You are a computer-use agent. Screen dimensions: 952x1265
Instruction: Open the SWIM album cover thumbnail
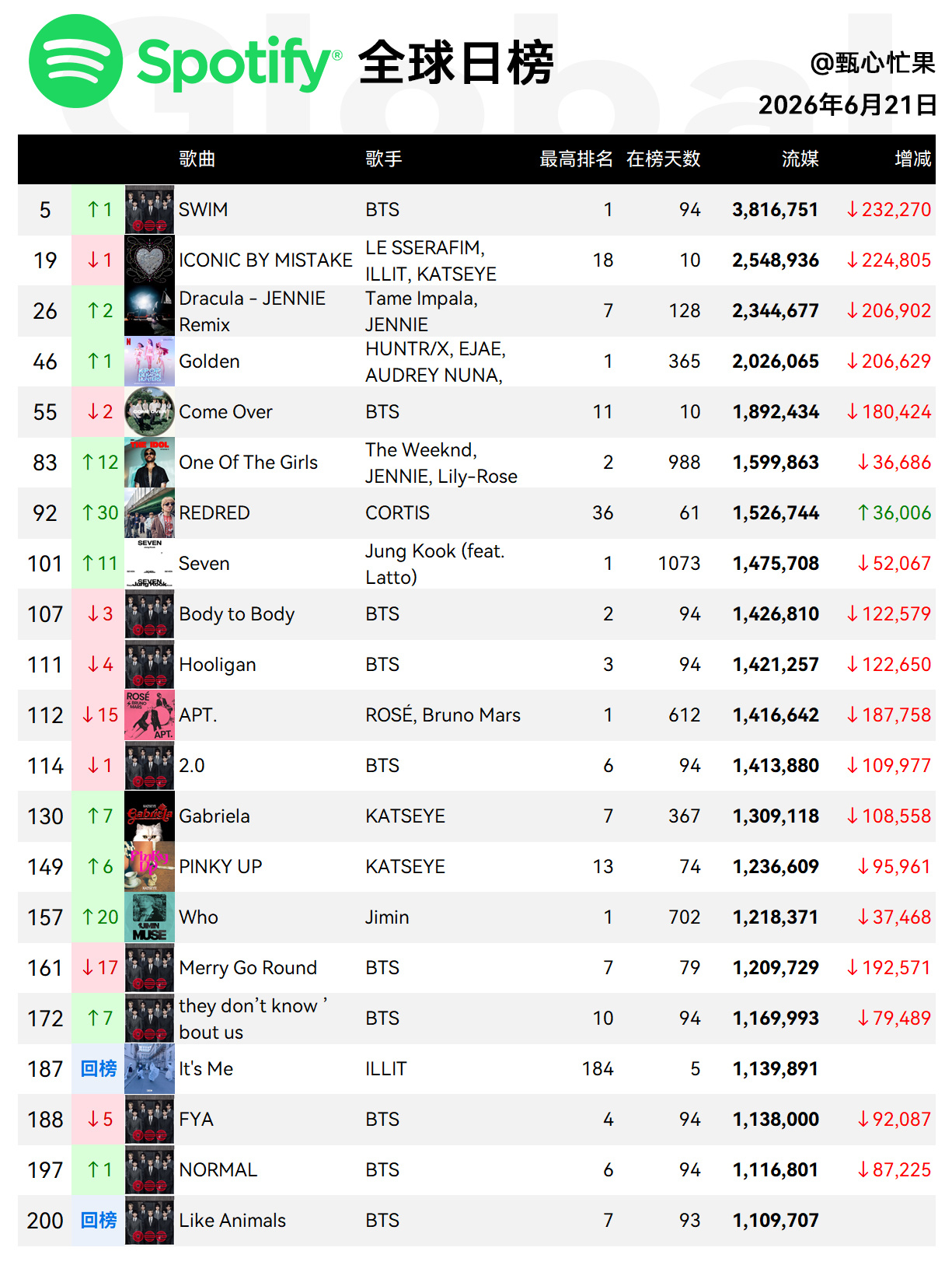pyautogui.click(x=149, y=210)
